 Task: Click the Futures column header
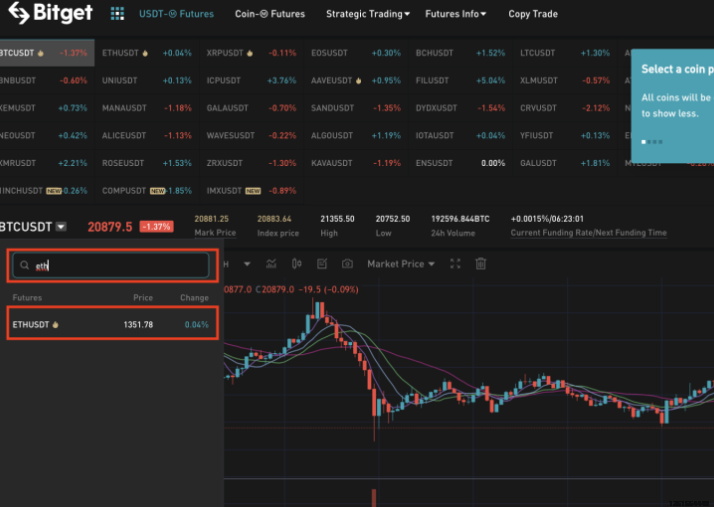[x=27, y=297]
